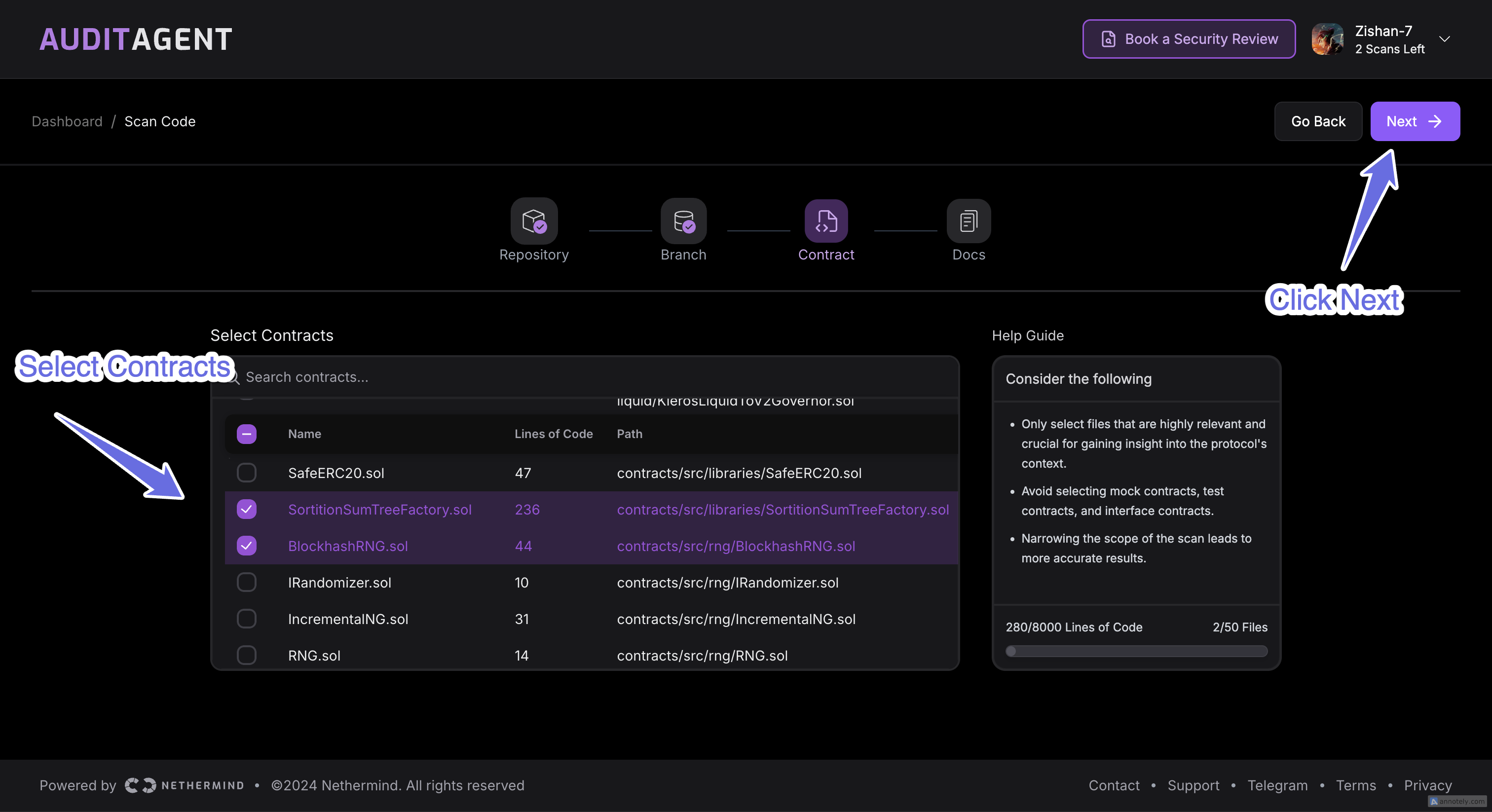
Task: Click SortitionSumTreeFactory.sol file name
Action: tap(380, 509)
